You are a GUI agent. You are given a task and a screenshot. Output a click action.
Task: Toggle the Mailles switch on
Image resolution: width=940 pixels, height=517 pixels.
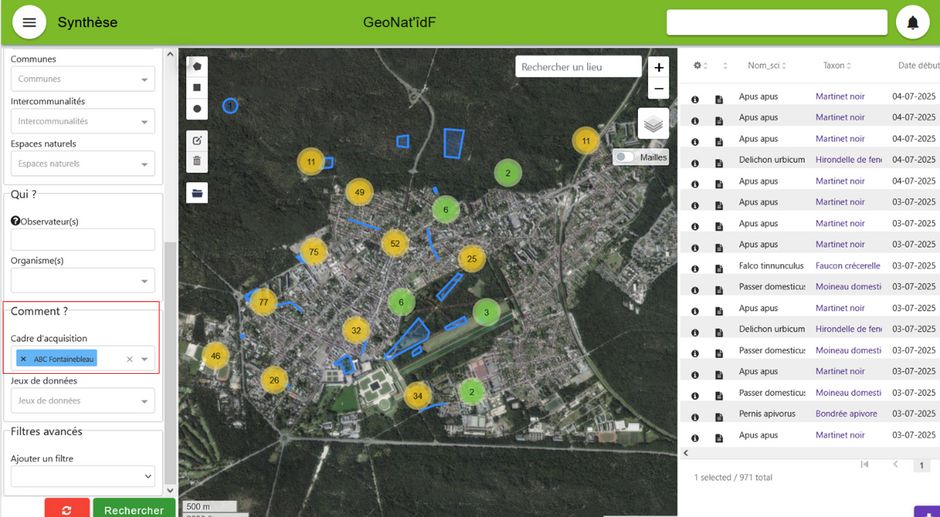coord(625,157)
